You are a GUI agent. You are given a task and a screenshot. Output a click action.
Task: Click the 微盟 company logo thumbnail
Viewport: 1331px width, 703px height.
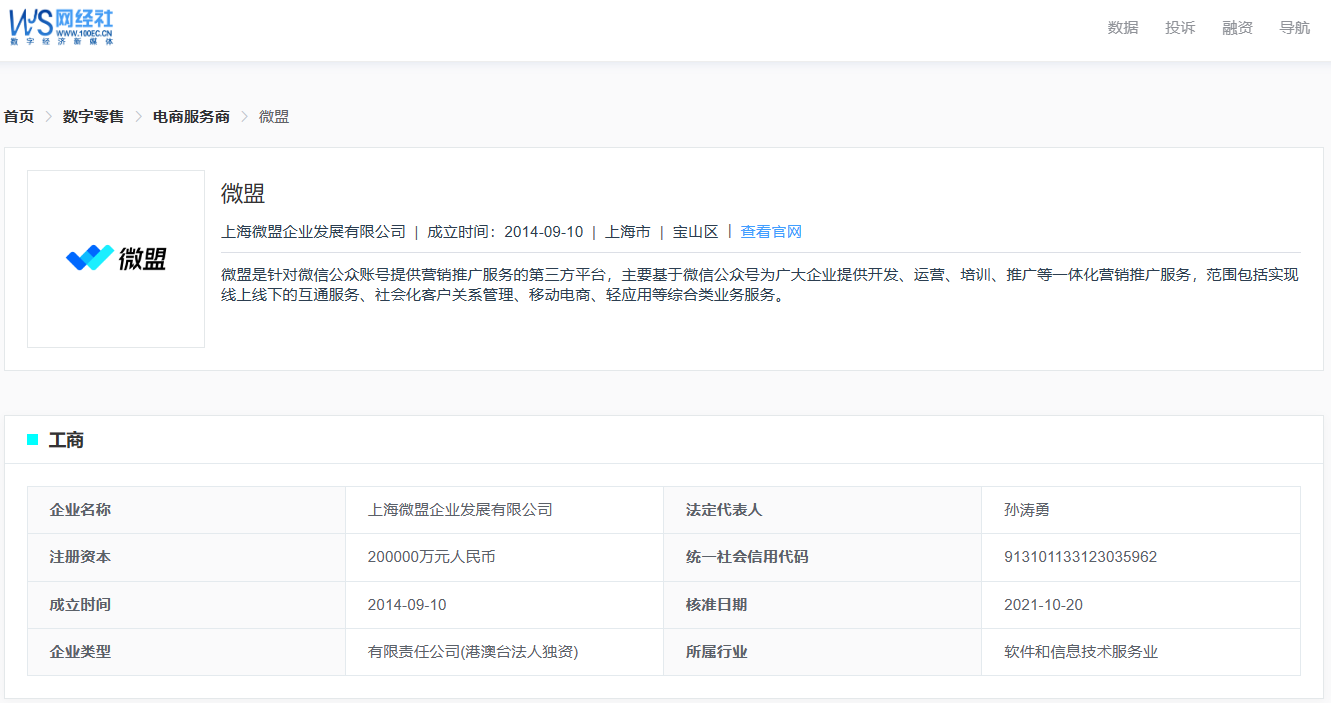tap(116, 259)
